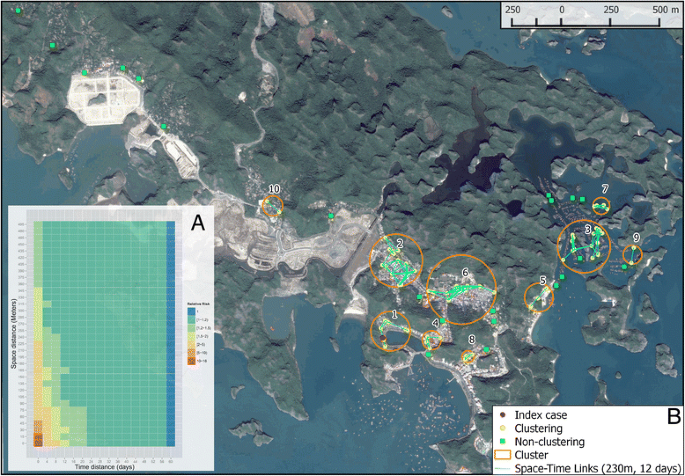This screenshot has width=685, height=476.
Task: Click the orange circle of cluster 1
Action: point(391,331)
